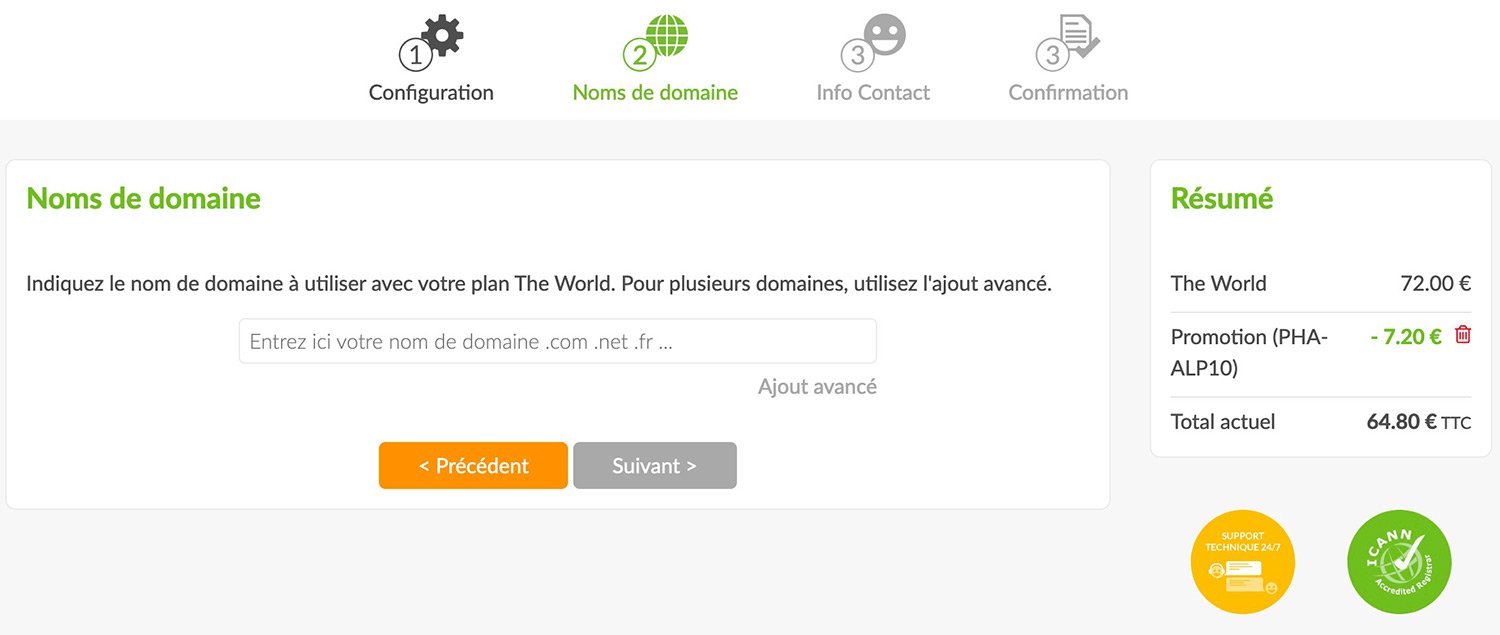Click the step number 1 circle
The height and width of the screenshot is (635, 1500).
415,55
